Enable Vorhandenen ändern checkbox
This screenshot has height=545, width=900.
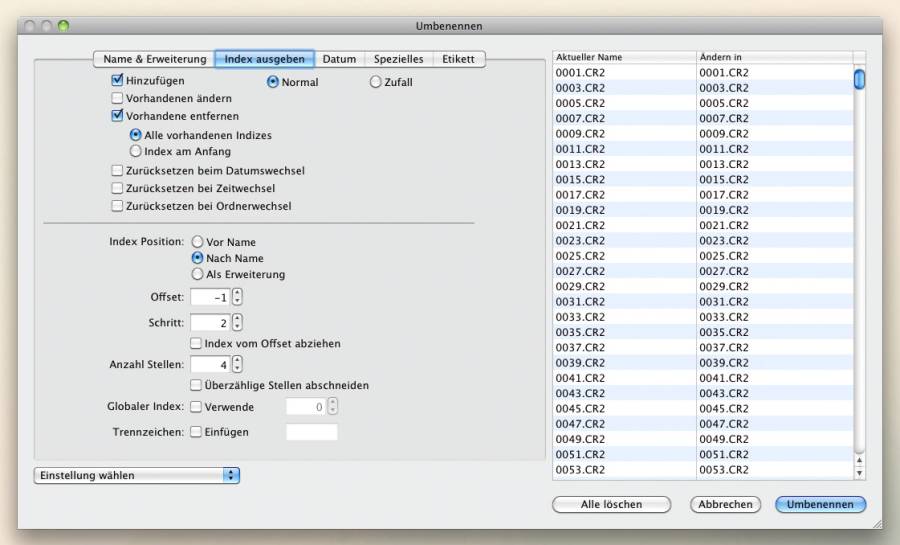click(117, 98)
